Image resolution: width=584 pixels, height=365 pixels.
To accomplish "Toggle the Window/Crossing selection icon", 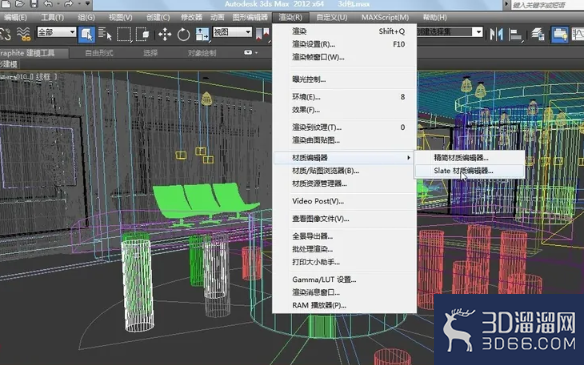I will coord(143,34).
